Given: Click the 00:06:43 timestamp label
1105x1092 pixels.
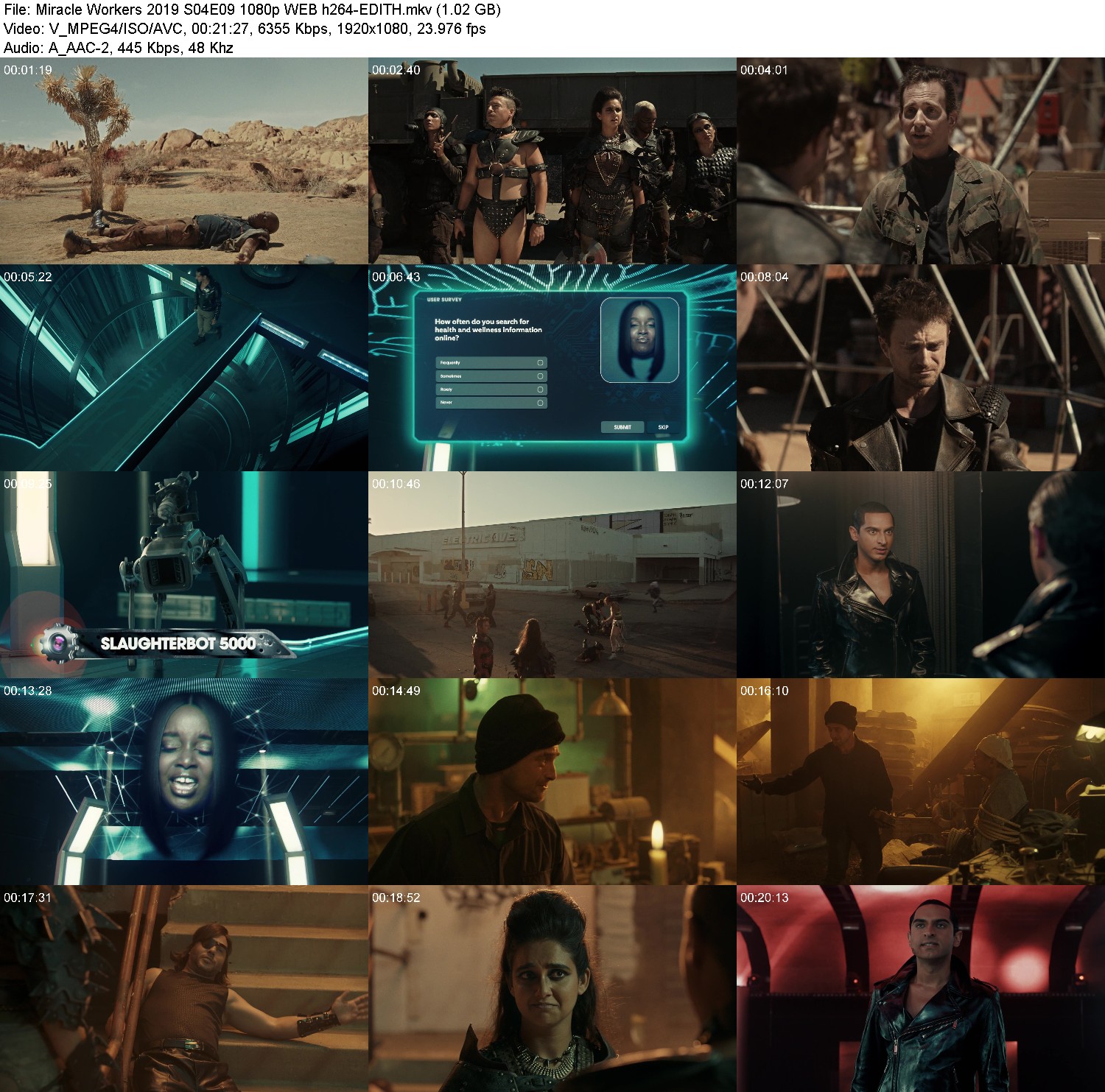Looking at the screenshot, I should coord(396,277).
